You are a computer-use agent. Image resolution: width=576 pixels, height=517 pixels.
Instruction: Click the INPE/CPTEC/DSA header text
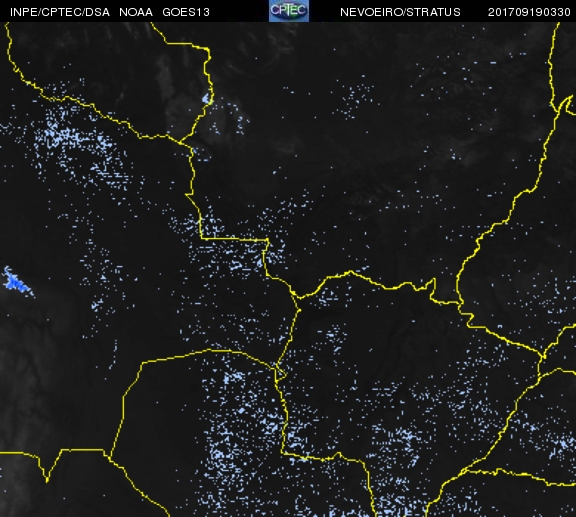[60, 12]
